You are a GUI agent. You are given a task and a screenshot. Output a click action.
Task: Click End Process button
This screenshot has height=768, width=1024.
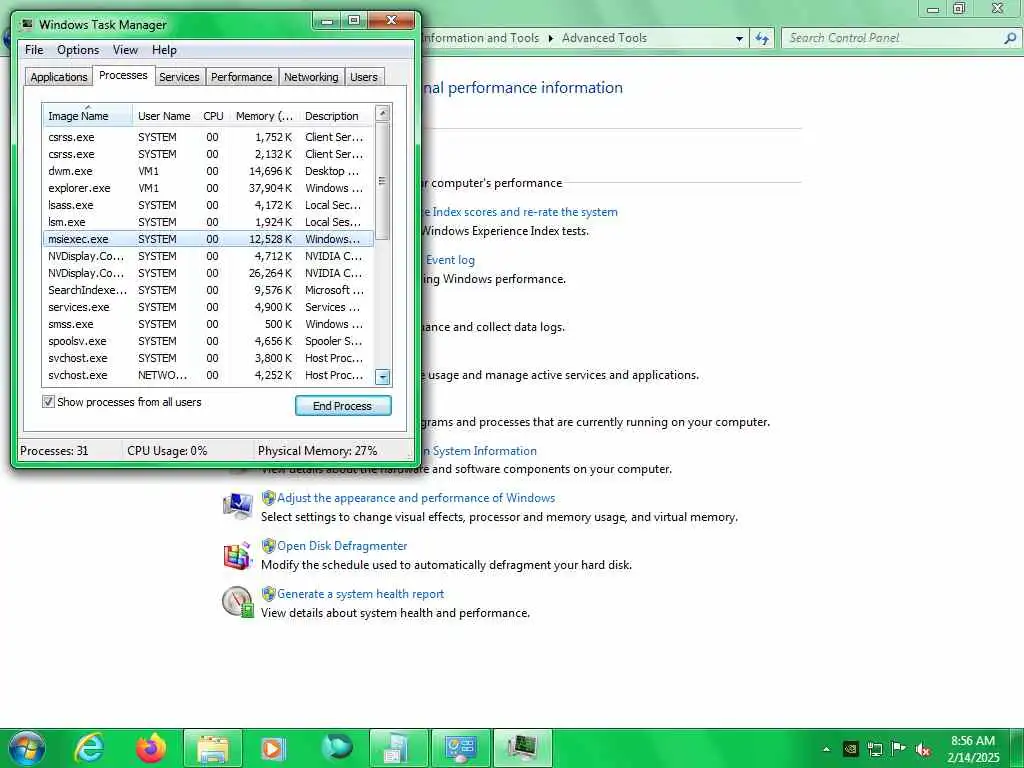click(343, 406)
